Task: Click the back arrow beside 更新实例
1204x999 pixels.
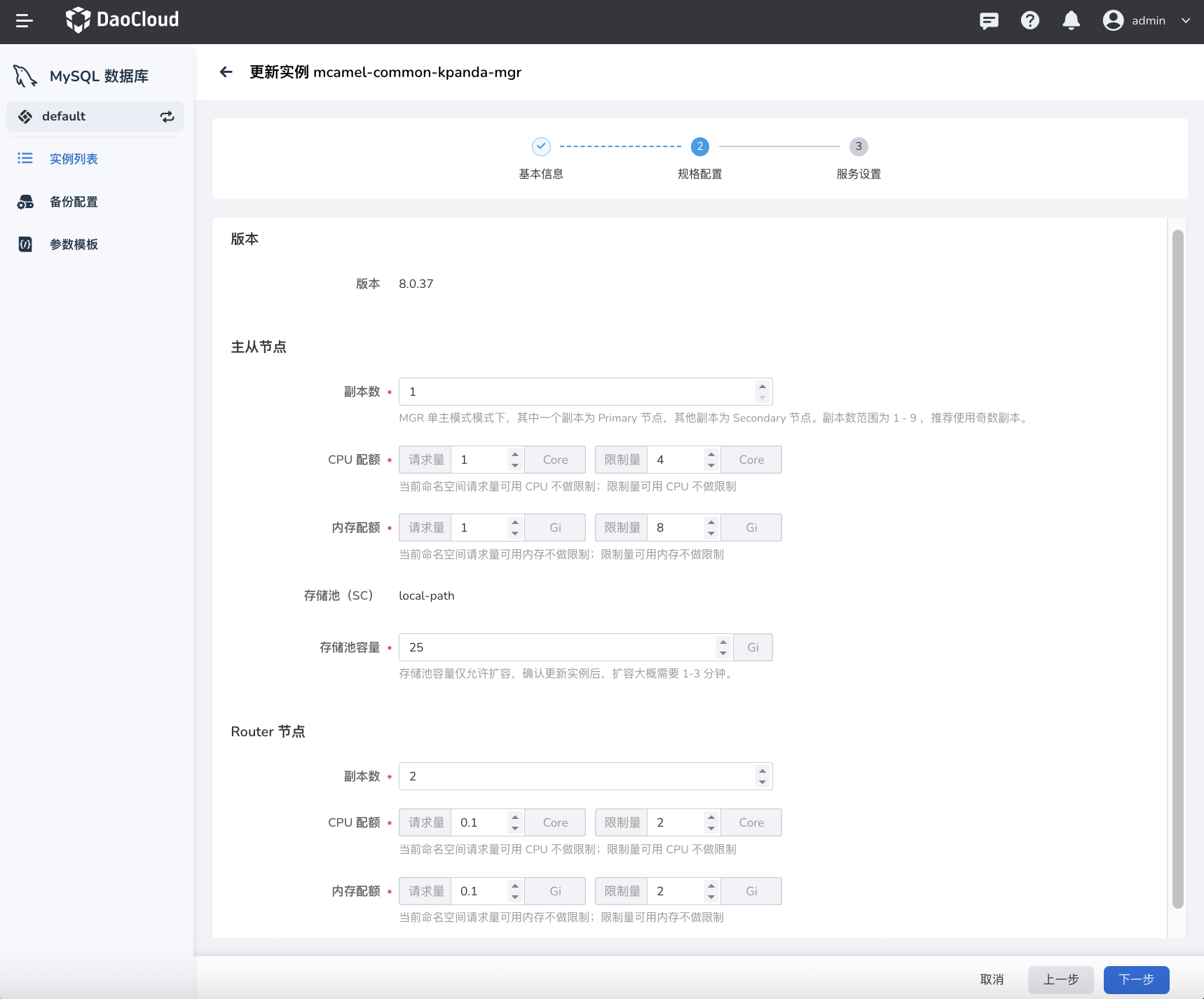Action: click(226, 72)
